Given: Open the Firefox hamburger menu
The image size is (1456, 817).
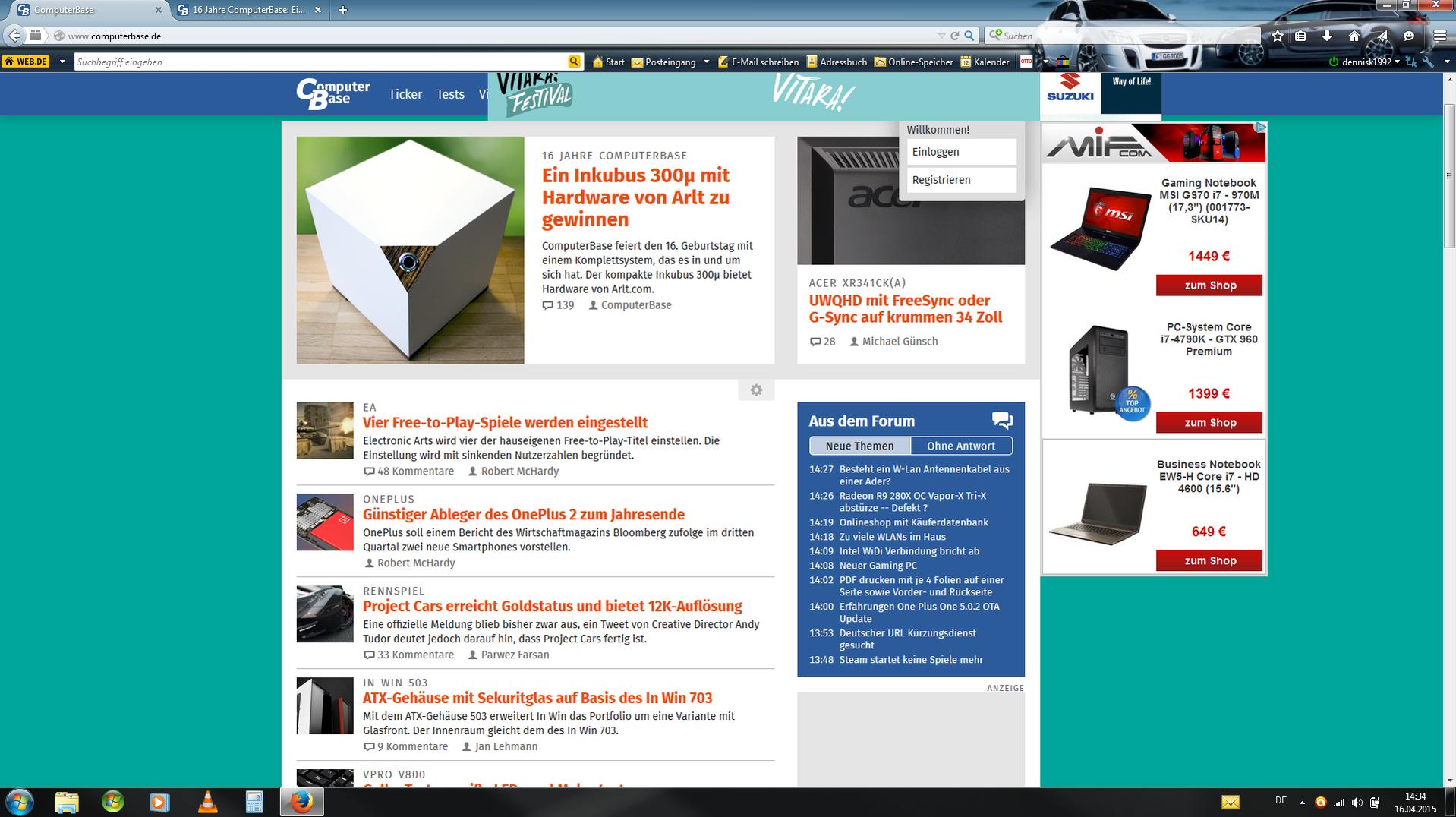Looking at the screenshot, I should click(x=1439, y=36).
